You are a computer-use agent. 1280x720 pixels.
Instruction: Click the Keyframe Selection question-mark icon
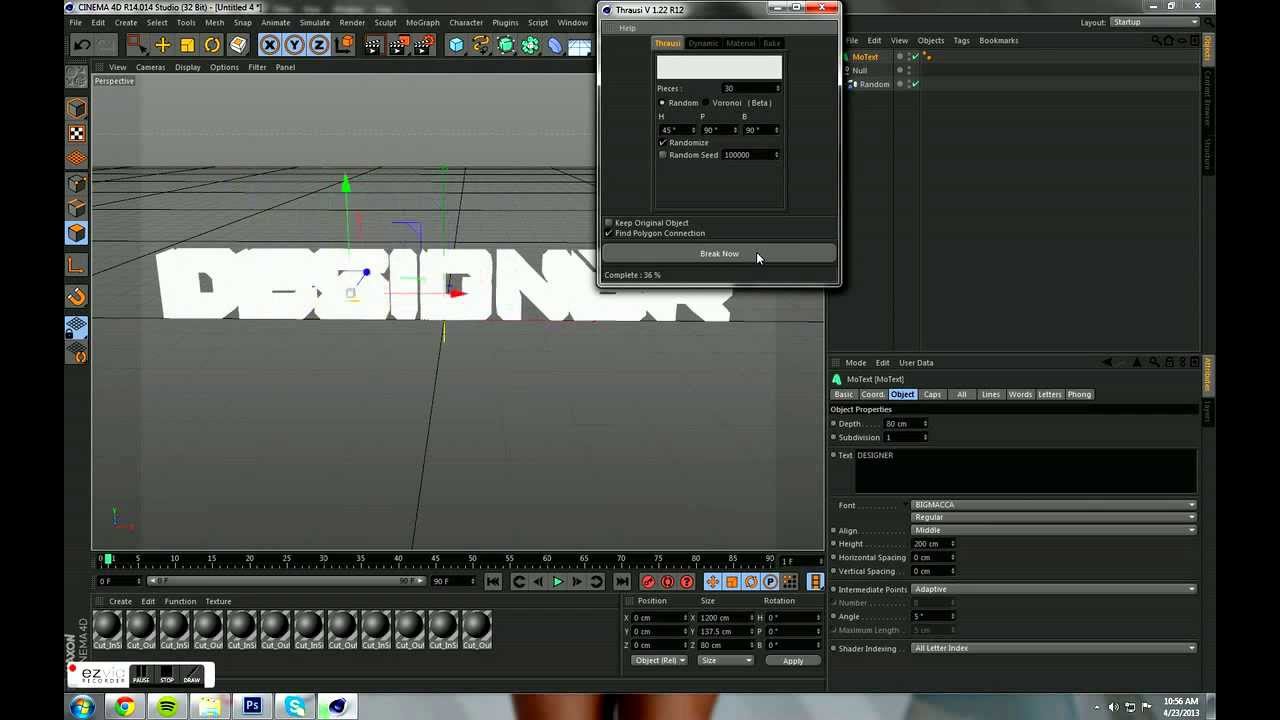(x=686, y=581)
